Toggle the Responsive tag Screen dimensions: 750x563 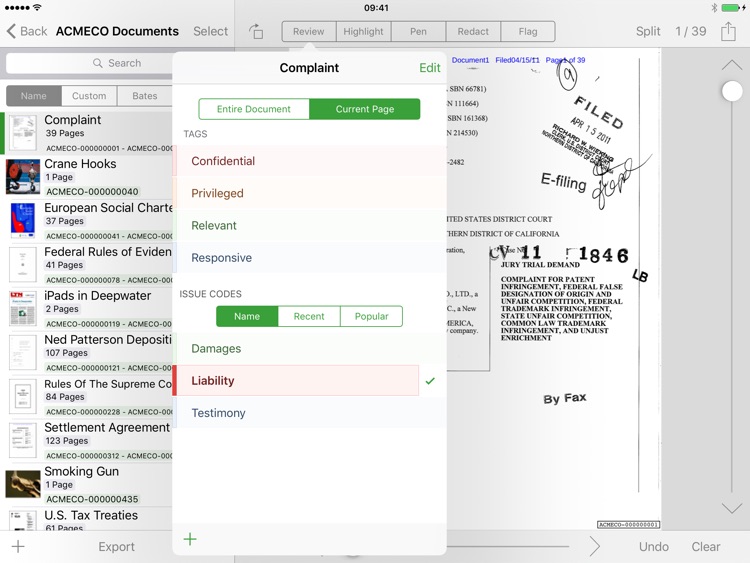click(309, 257)
